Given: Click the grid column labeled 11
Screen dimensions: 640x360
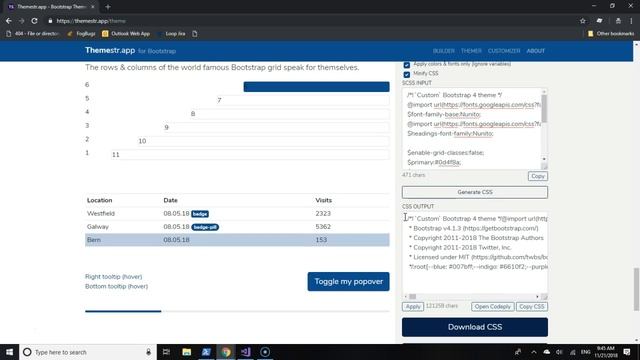Looking at the screenshot, I should (250, 155).
